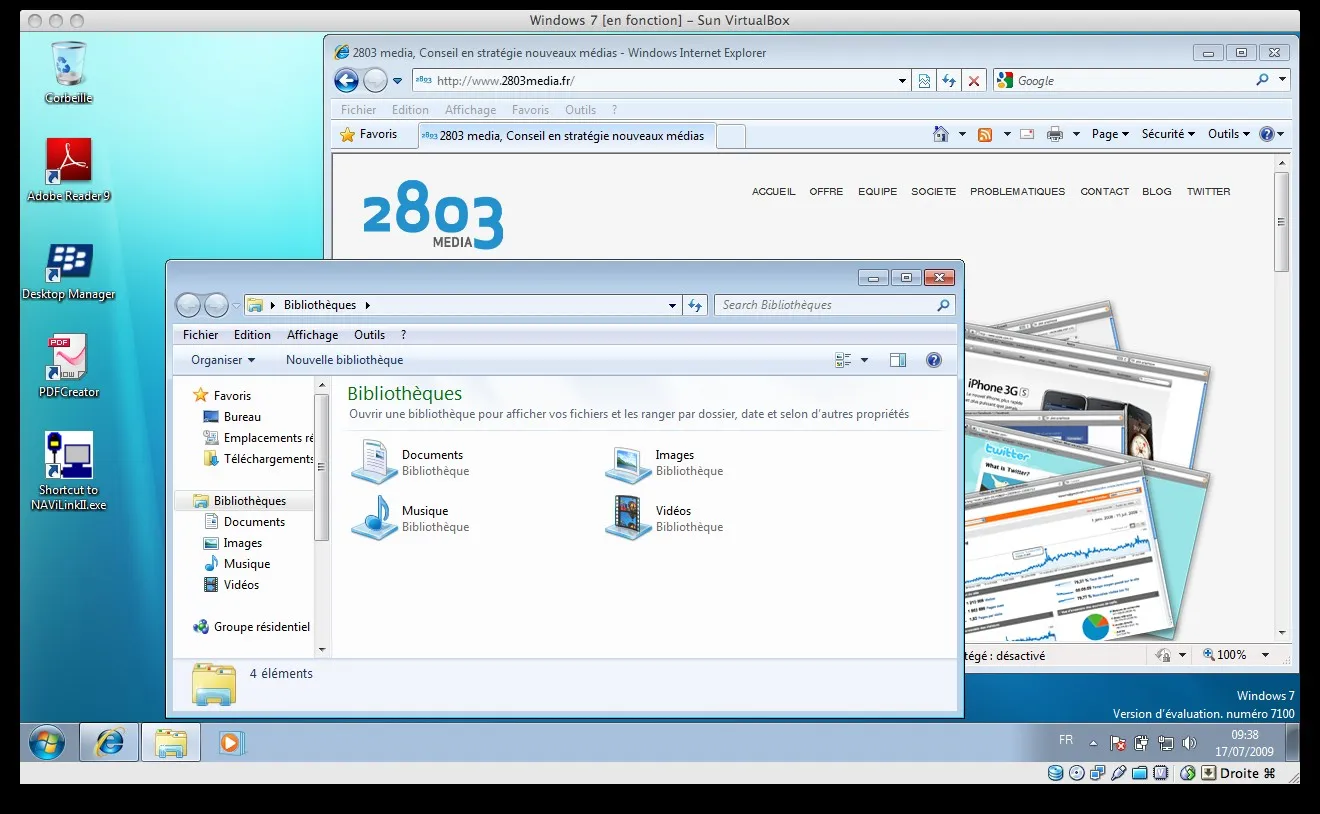Open the Fichier menu in Explorer window
This screenshot has height=814, width=1320.
coord(201,335)
